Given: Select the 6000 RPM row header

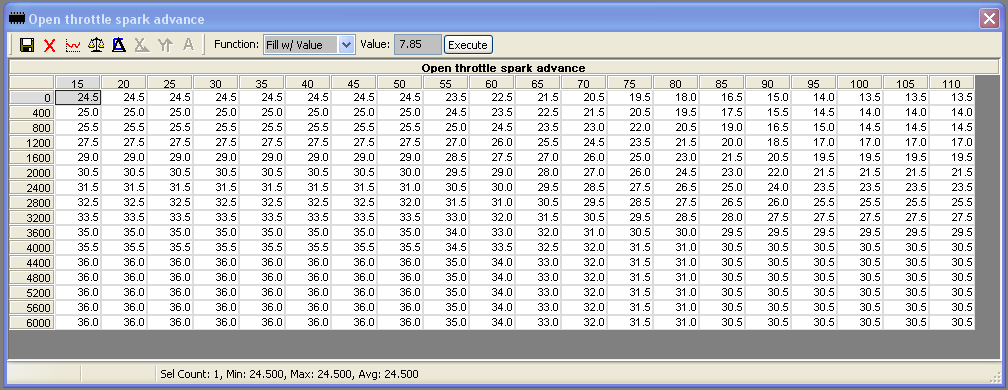Looking at the screenshot, I should point(32,323).
